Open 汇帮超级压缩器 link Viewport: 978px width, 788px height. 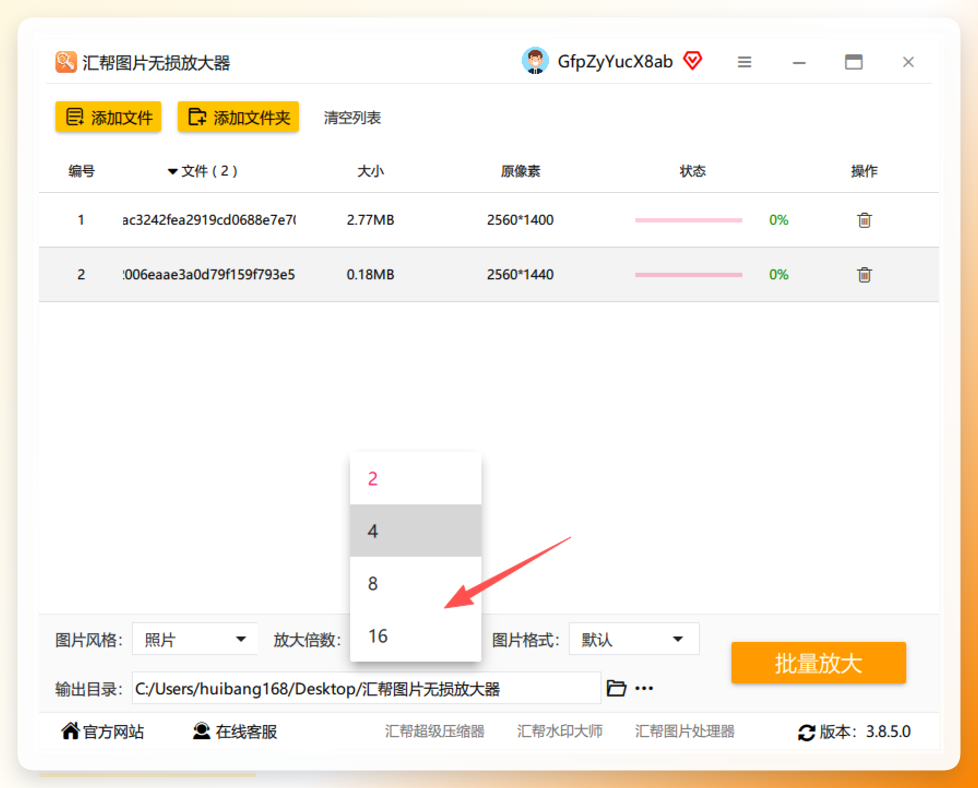coord(434,731)
